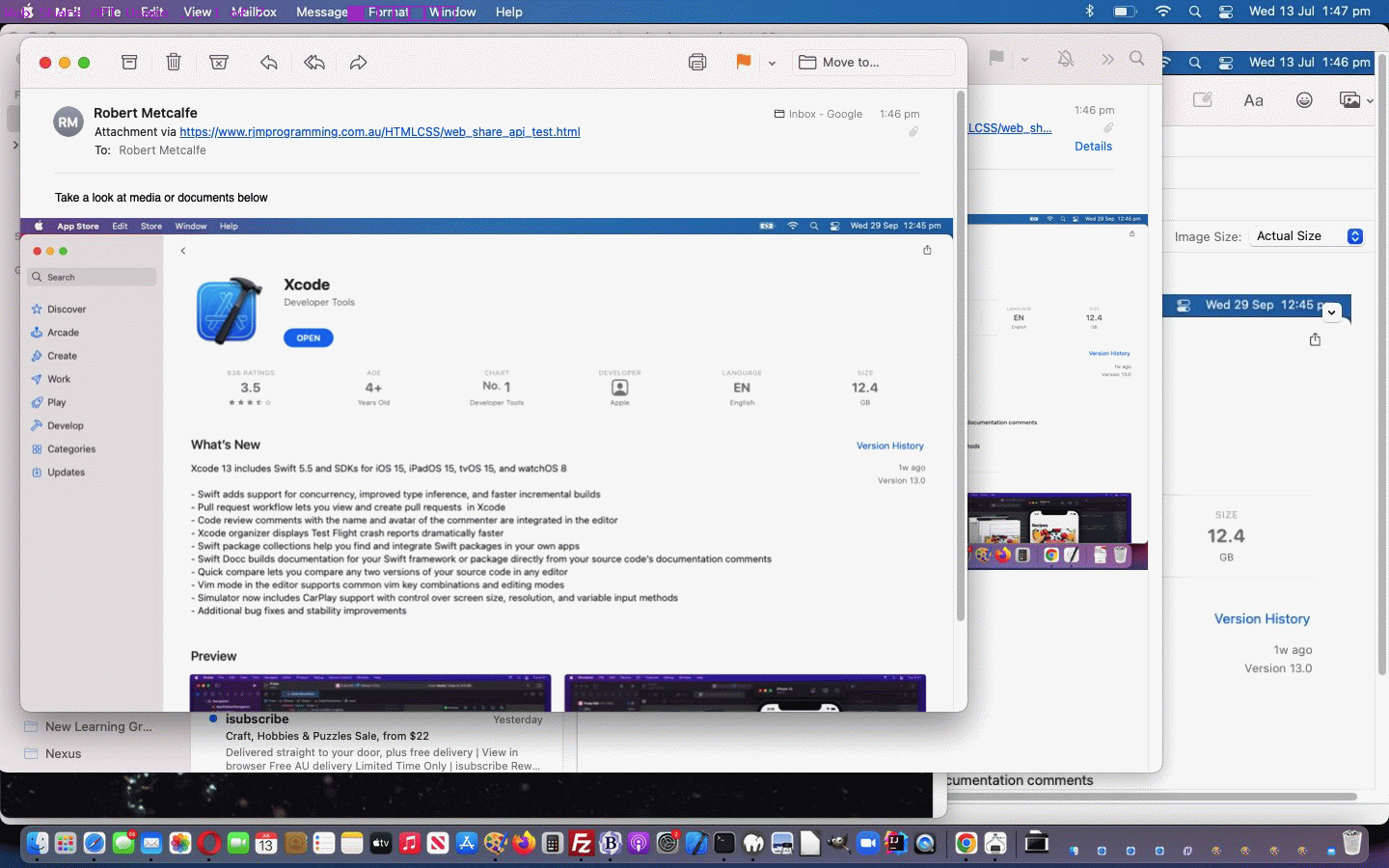The width and height of the screenshot is (1389, 868).
Task: Click embedded Xcode App Store screenshot
Action: (486, 465)
